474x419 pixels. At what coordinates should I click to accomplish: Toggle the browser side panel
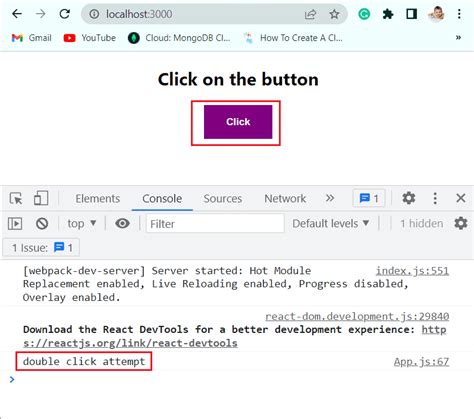(x=411, y=14)
